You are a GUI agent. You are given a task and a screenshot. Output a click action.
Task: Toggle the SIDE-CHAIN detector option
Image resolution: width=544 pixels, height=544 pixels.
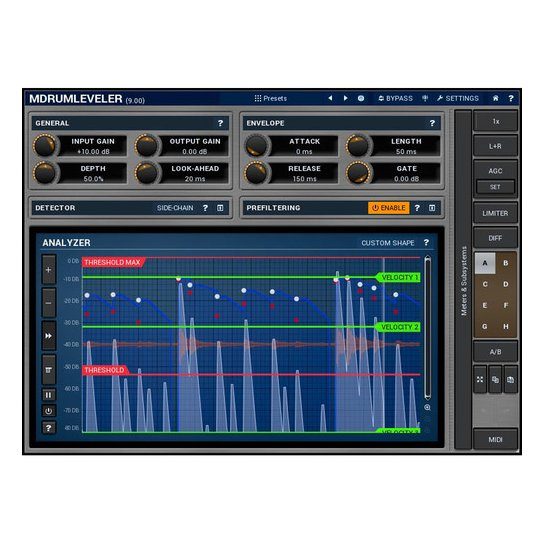tap(175, 208)
